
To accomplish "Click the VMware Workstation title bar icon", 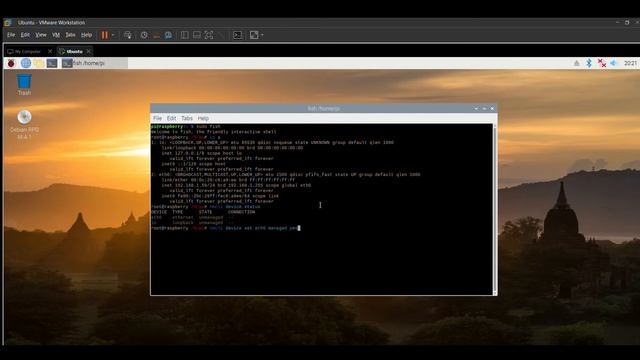I will 8,23.
